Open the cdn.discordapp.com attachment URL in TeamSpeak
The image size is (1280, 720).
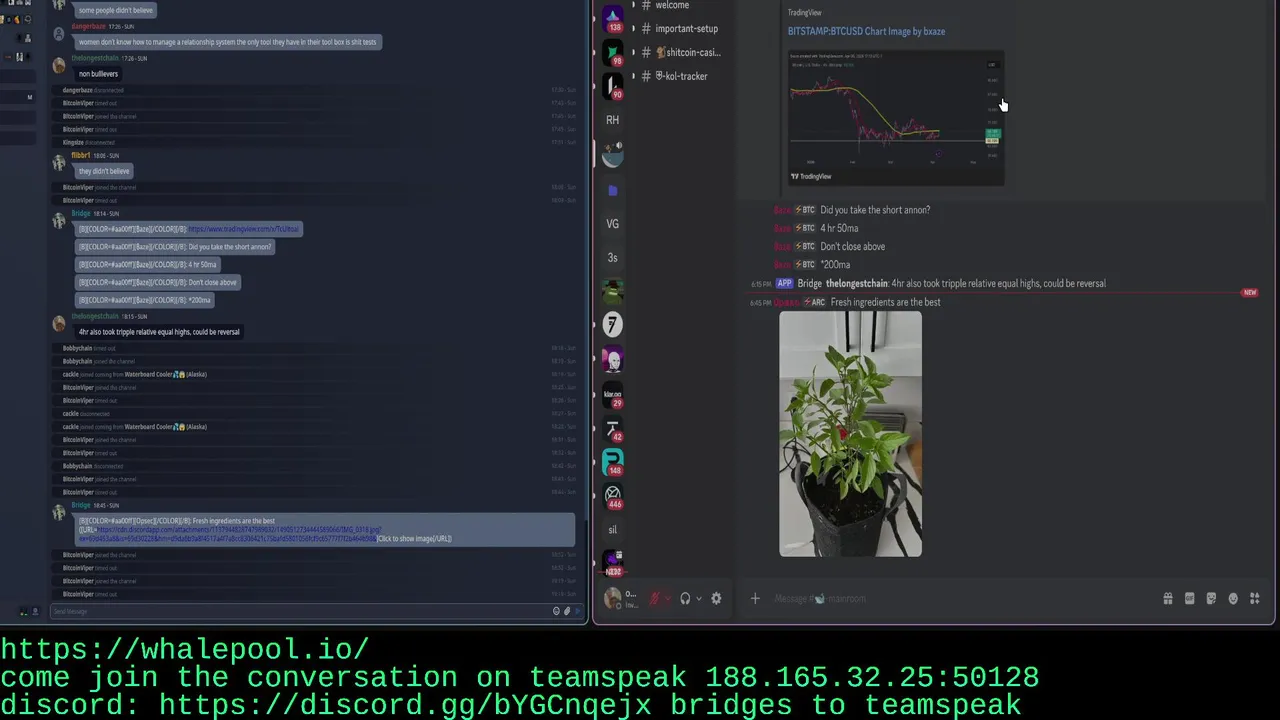point(232,534)
